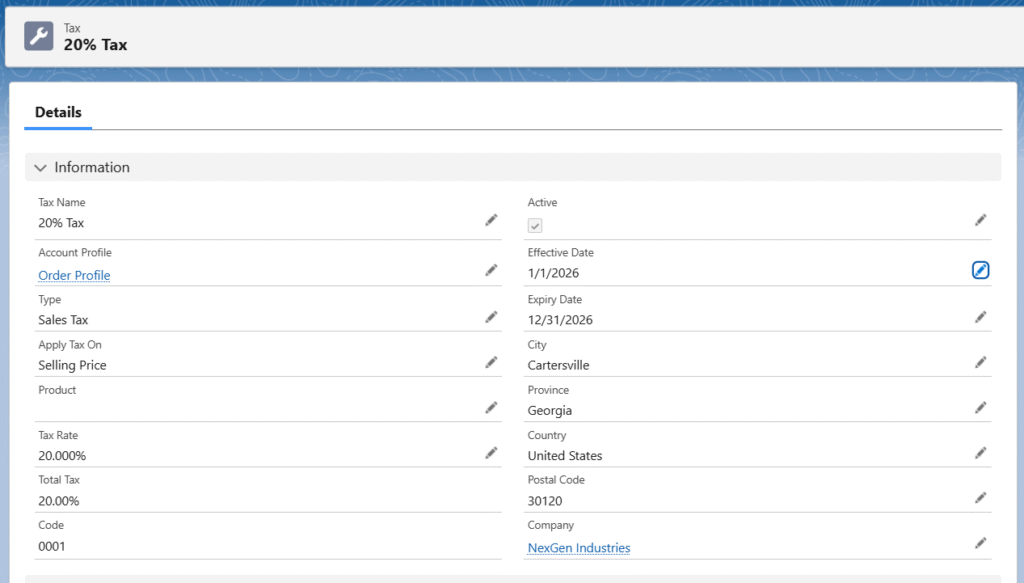The image size is (1024, 583).
Task: Click the Tax wrench icon in header
Action: tap(39, 36)
